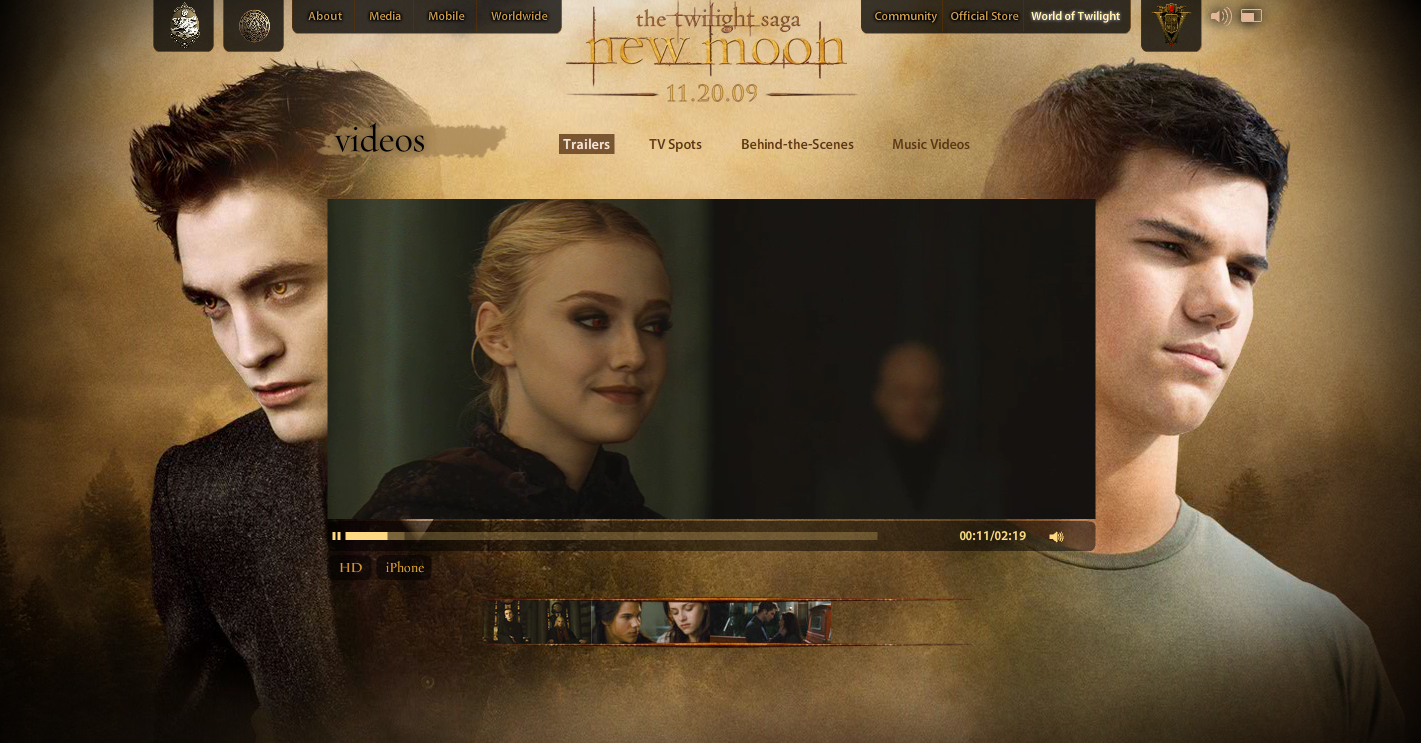Viewport: 1421px width, 743px height.
Task: Open the Media menu
Action: pyautogui.click(x=385, y=16)
